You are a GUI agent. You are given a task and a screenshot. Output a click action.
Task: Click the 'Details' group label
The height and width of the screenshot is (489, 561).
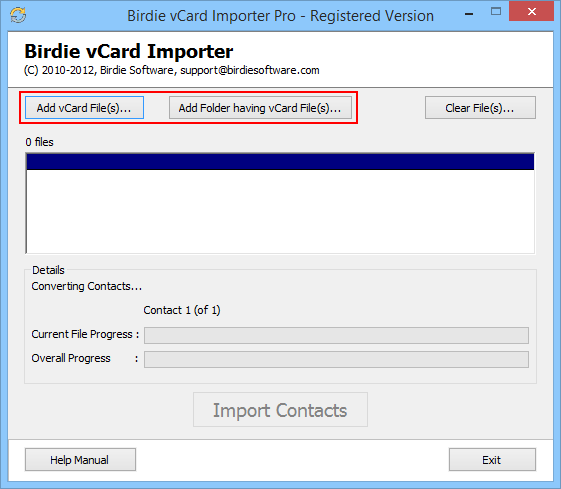(x=48, y=270)
